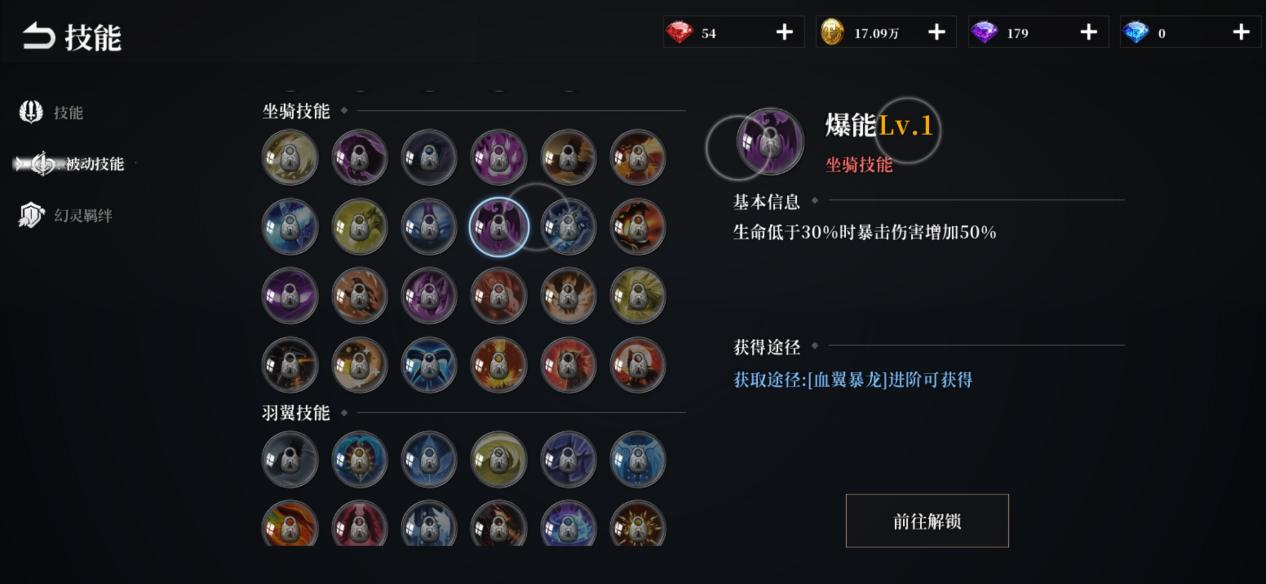Screen dimensions: 1266x584
Task: Select the blue winged skill in fourth row
Action: pos(429,365)
